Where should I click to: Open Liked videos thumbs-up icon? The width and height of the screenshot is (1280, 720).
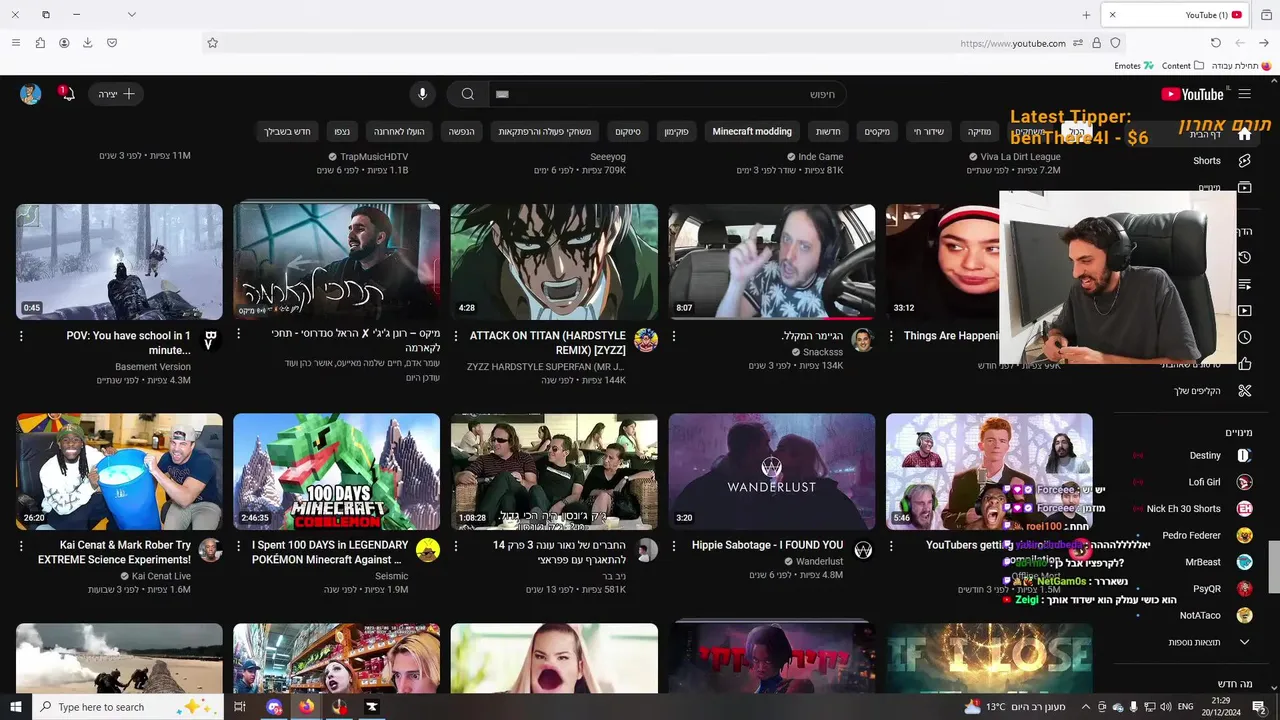(x=1245, y=364)
